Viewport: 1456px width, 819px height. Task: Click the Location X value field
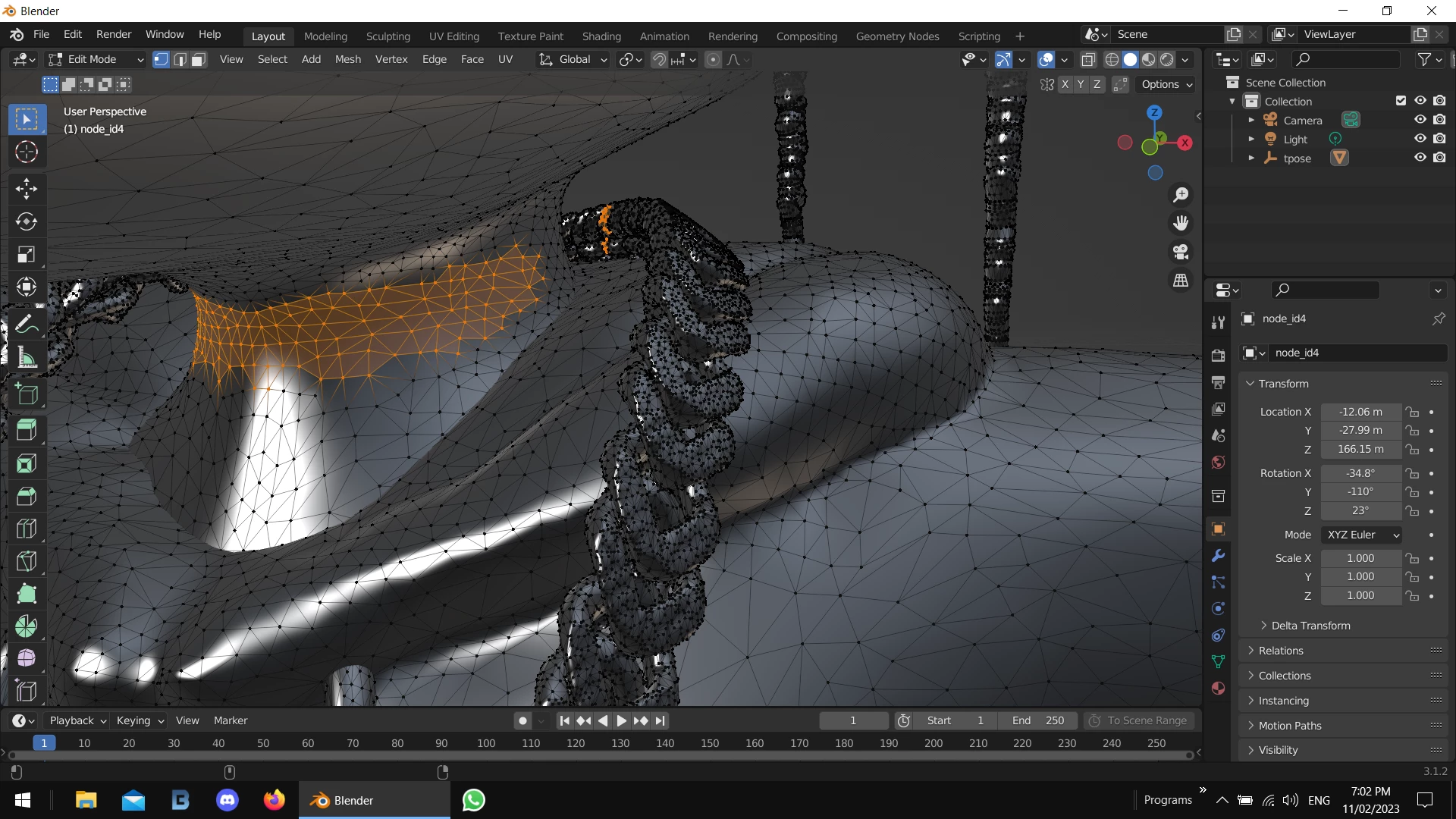tap(1360, 412)
